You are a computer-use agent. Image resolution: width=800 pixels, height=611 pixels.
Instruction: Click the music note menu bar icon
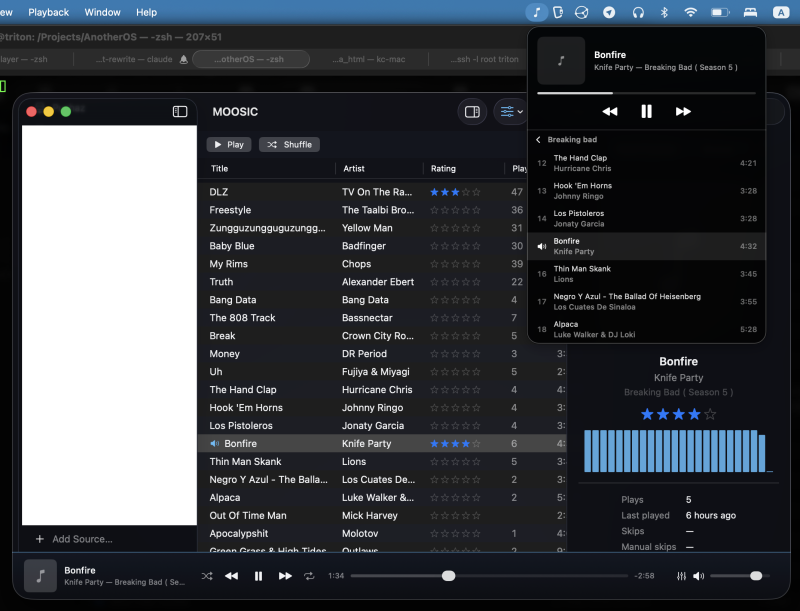tap(537, 12)
